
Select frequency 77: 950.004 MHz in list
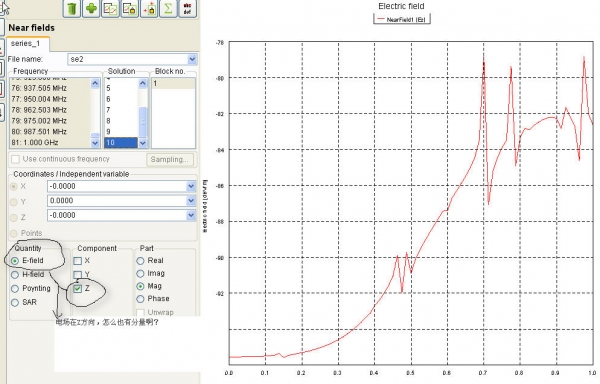pyautogui.click(x=39, y=99)
